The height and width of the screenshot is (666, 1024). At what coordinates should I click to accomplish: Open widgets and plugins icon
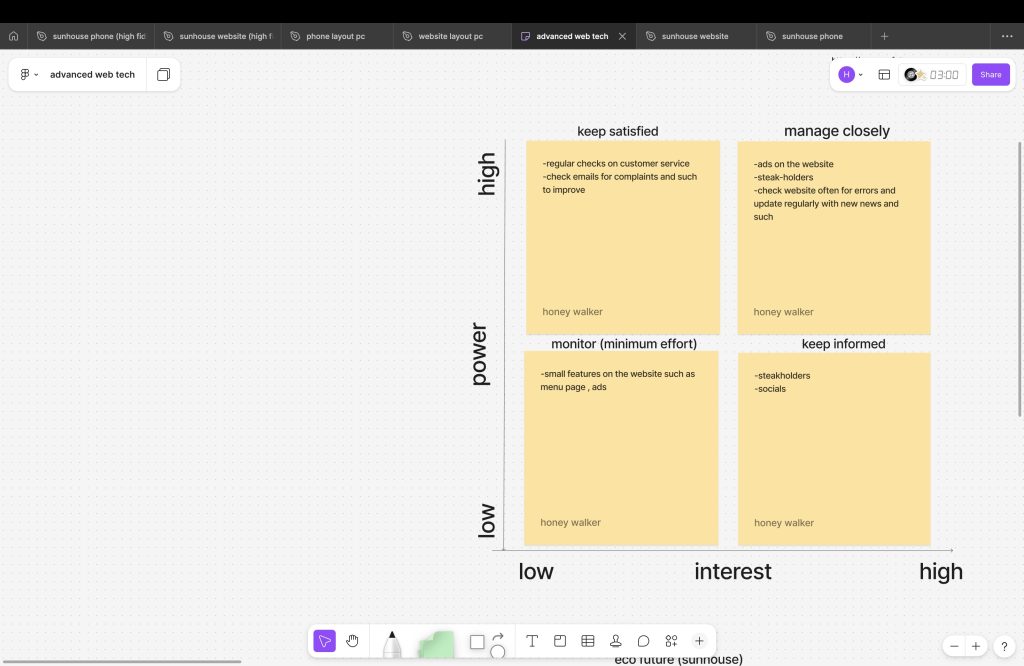coord(672,641)
